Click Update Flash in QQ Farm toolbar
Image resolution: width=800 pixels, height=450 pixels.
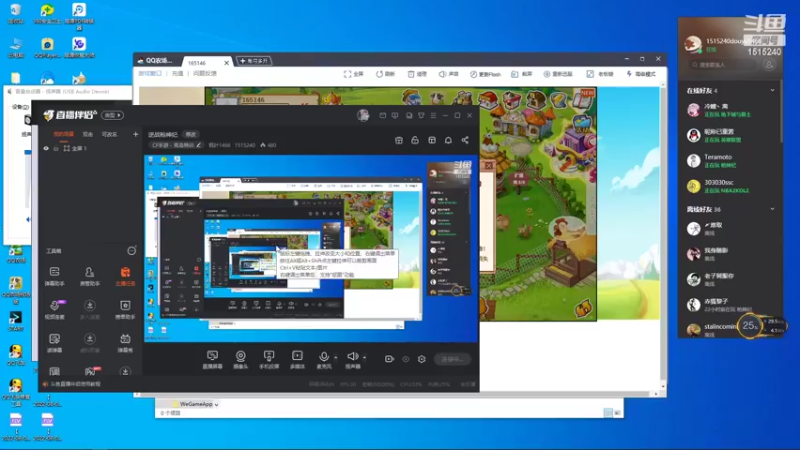(485, 74)
